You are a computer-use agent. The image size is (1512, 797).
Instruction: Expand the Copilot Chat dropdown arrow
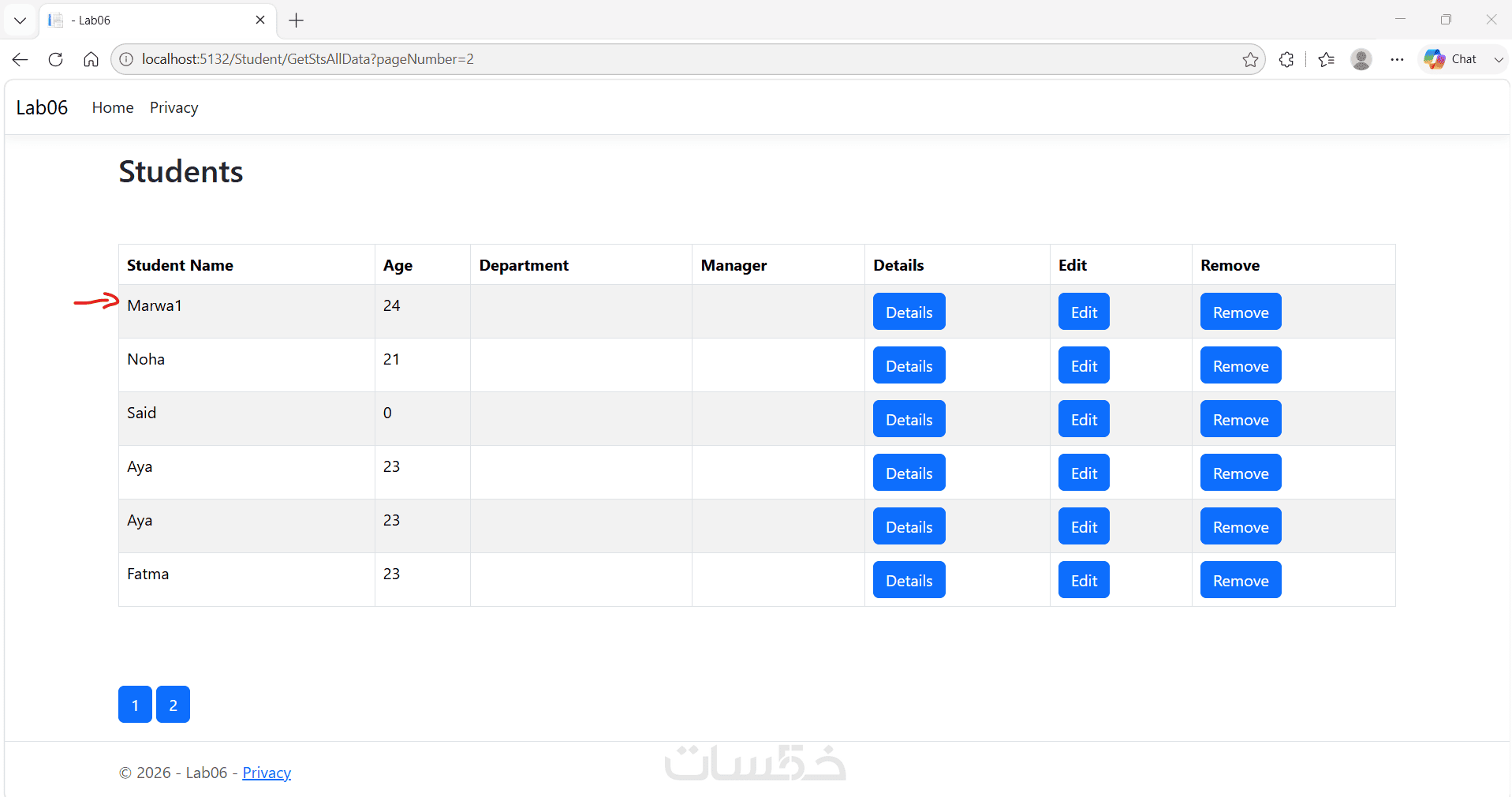pos(1498,59)
